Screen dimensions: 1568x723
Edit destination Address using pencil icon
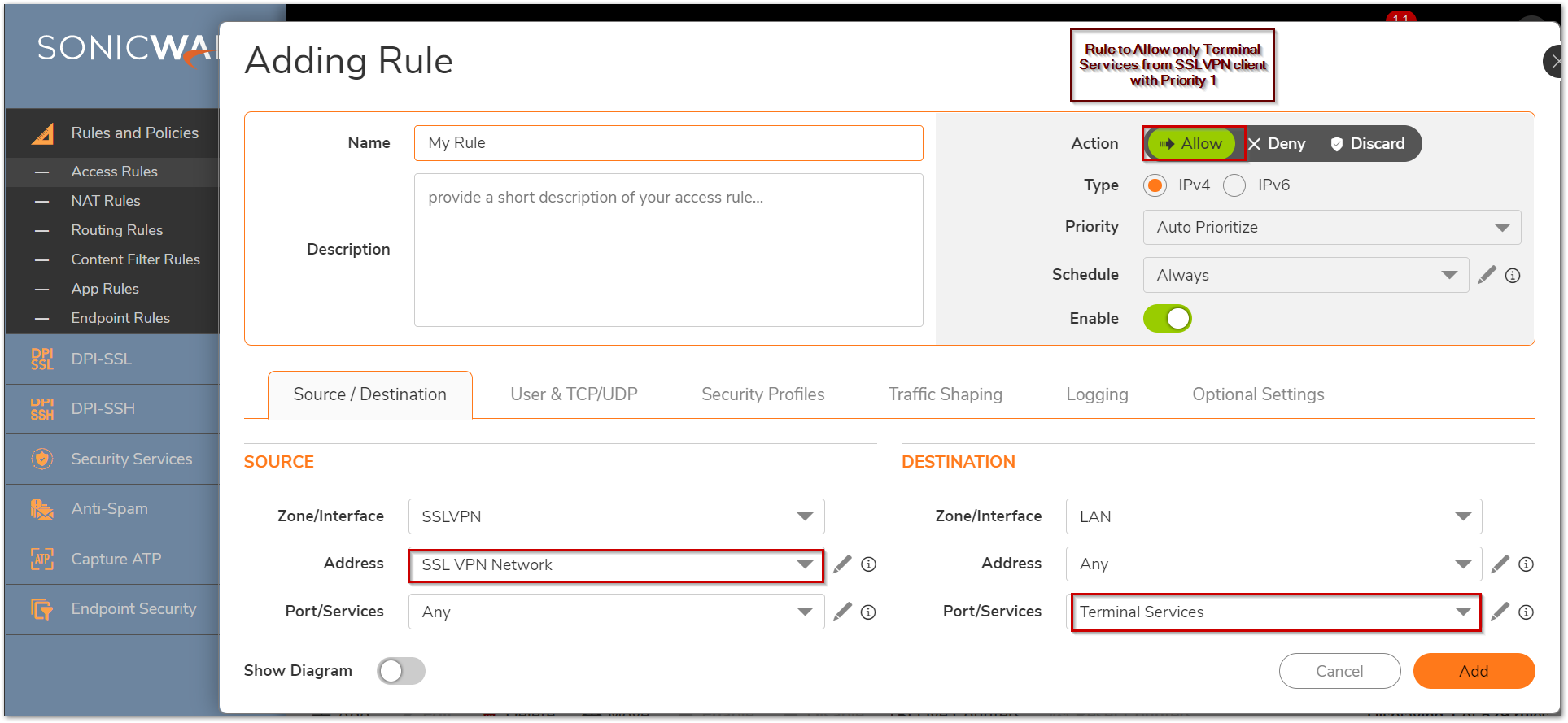click(x=1500, y=564)
